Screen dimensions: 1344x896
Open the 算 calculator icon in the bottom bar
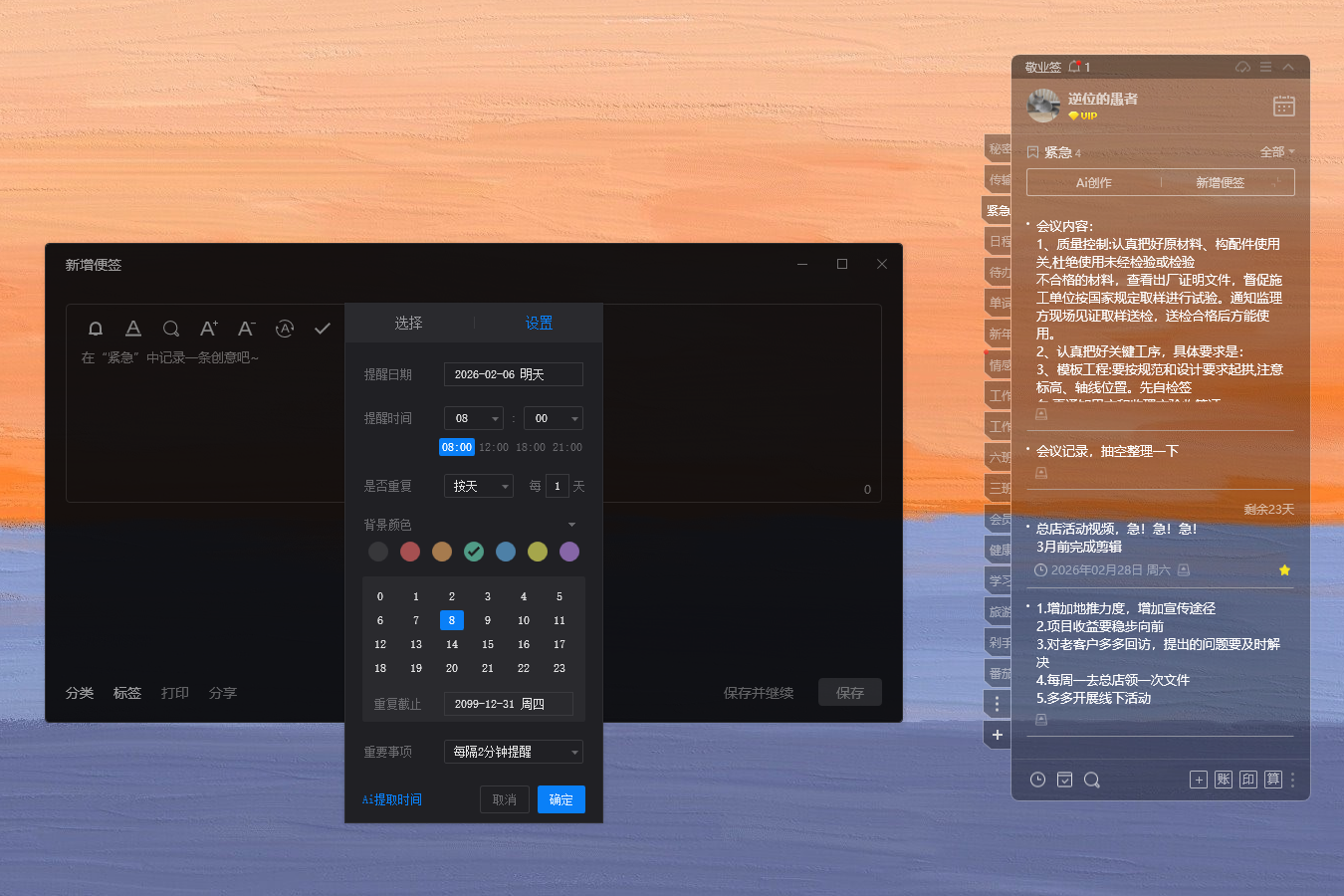point(1272,780)
